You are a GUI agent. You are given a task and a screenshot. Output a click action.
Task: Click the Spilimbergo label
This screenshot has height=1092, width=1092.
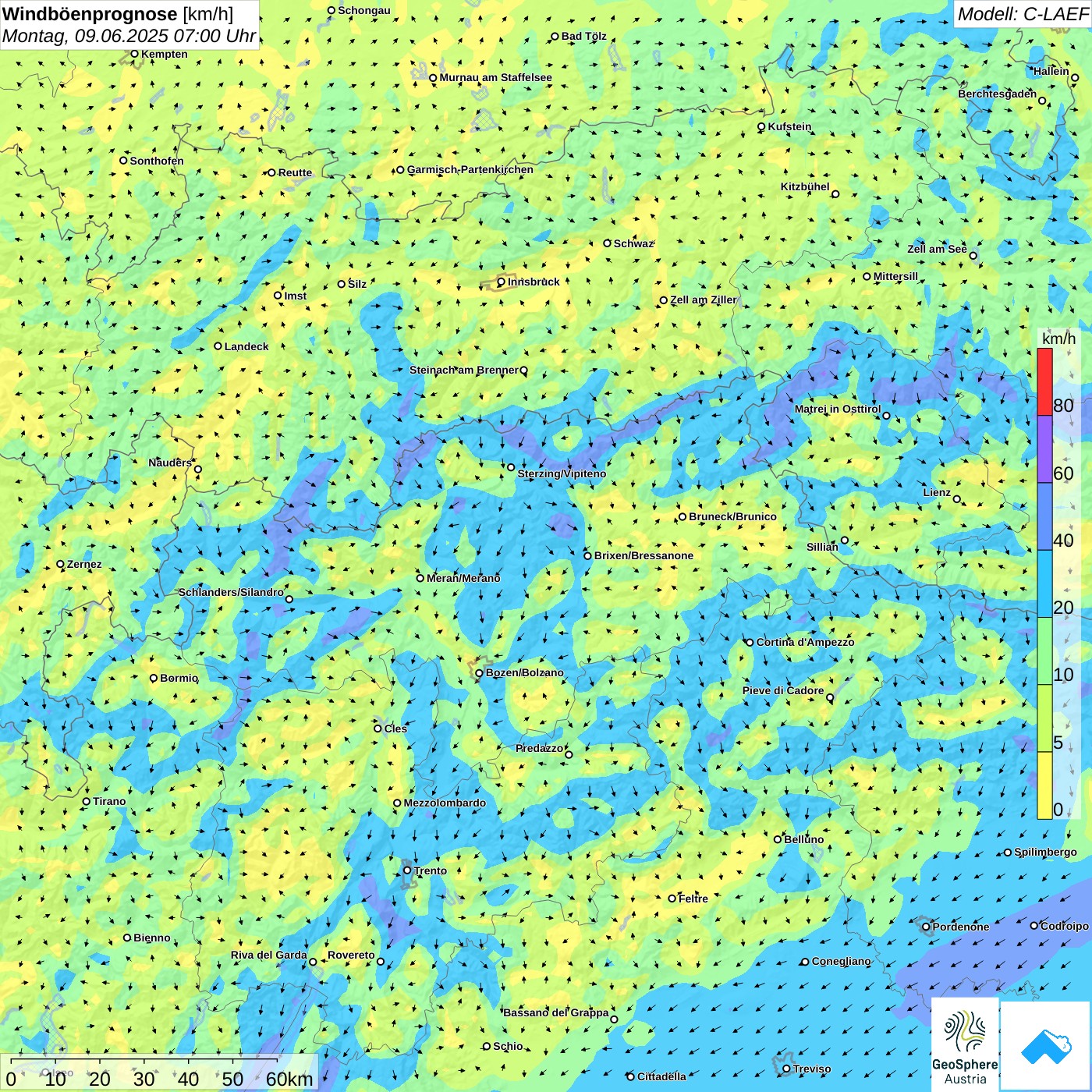1045,853
